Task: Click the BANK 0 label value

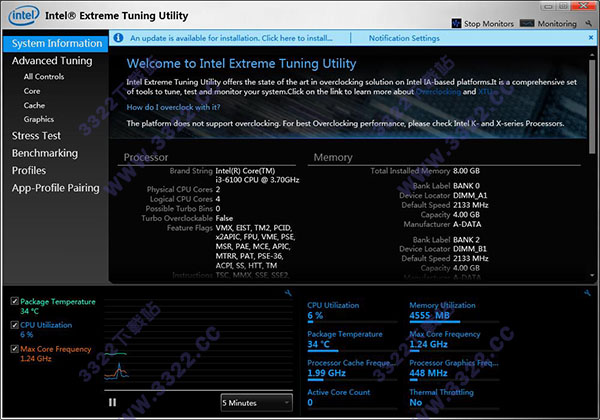Action: (466, 186)
